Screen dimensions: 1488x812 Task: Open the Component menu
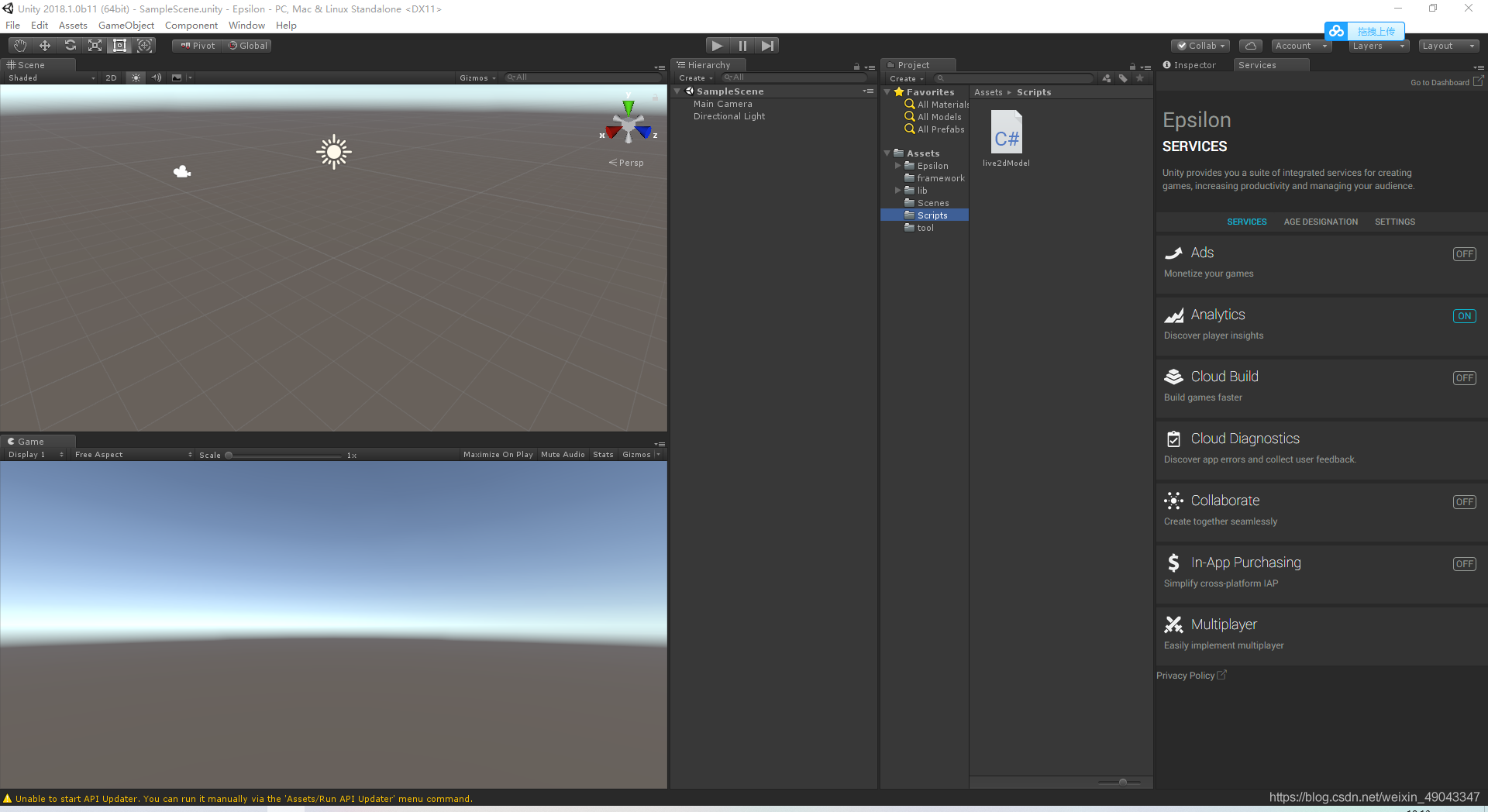pyautogui.click(x=191, y=26)
